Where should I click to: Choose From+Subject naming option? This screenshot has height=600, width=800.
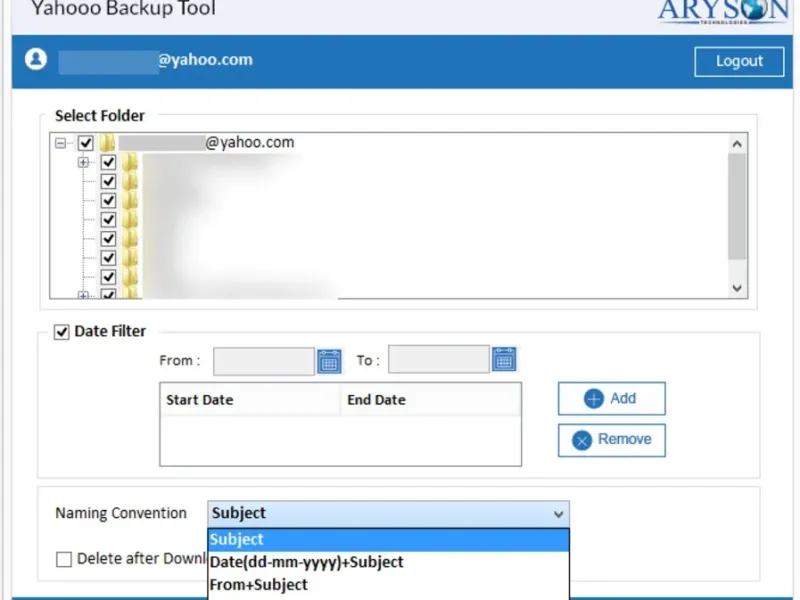pos(388,584)
